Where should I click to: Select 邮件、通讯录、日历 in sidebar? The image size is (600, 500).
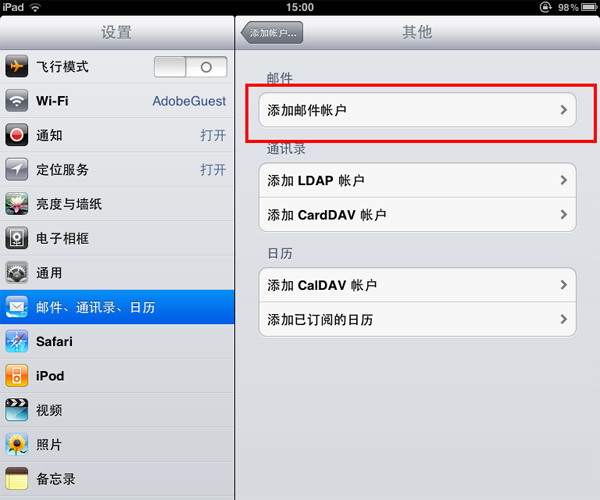coord(117,307)
